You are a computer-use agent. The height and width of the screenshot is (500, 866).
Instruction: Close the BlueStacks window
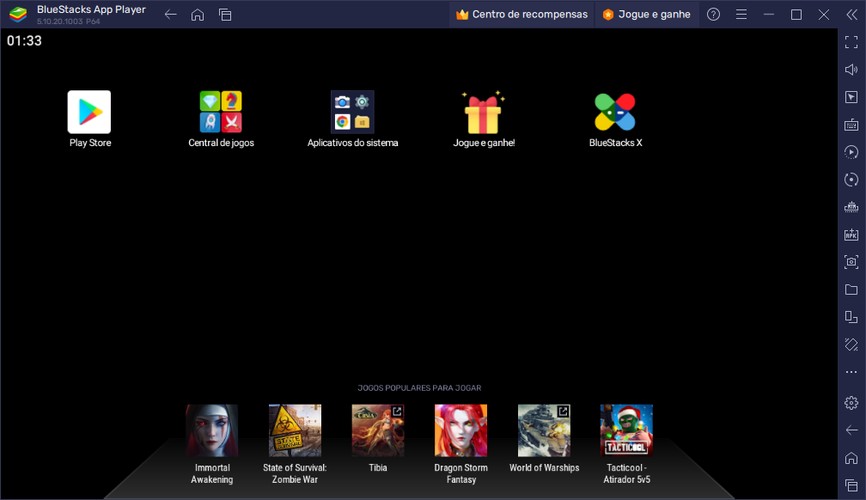[824, 14]
